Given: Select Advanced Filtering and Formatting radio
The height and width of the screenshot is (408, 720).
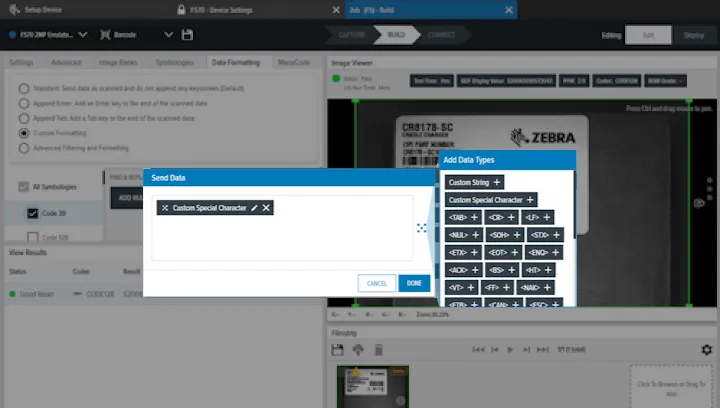Looking at the screenshot, I should point(24,148).
